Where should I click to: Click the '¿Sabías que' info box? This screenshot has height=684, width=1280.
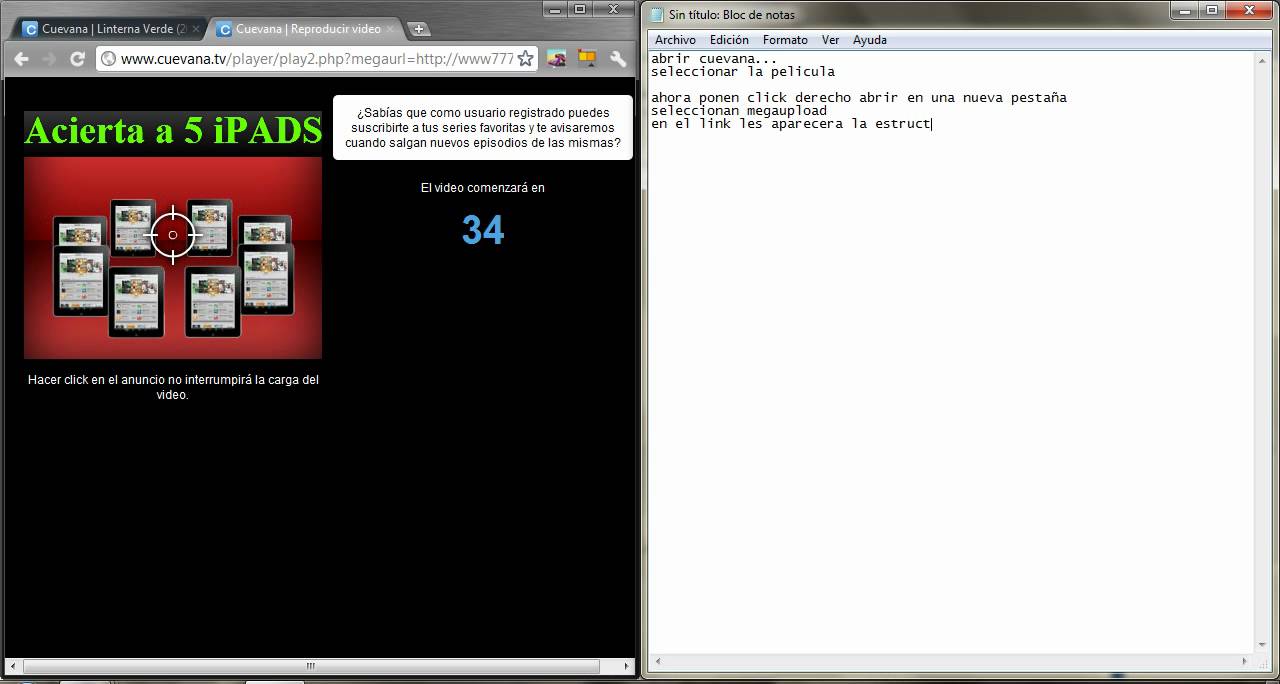click(483, 128)
